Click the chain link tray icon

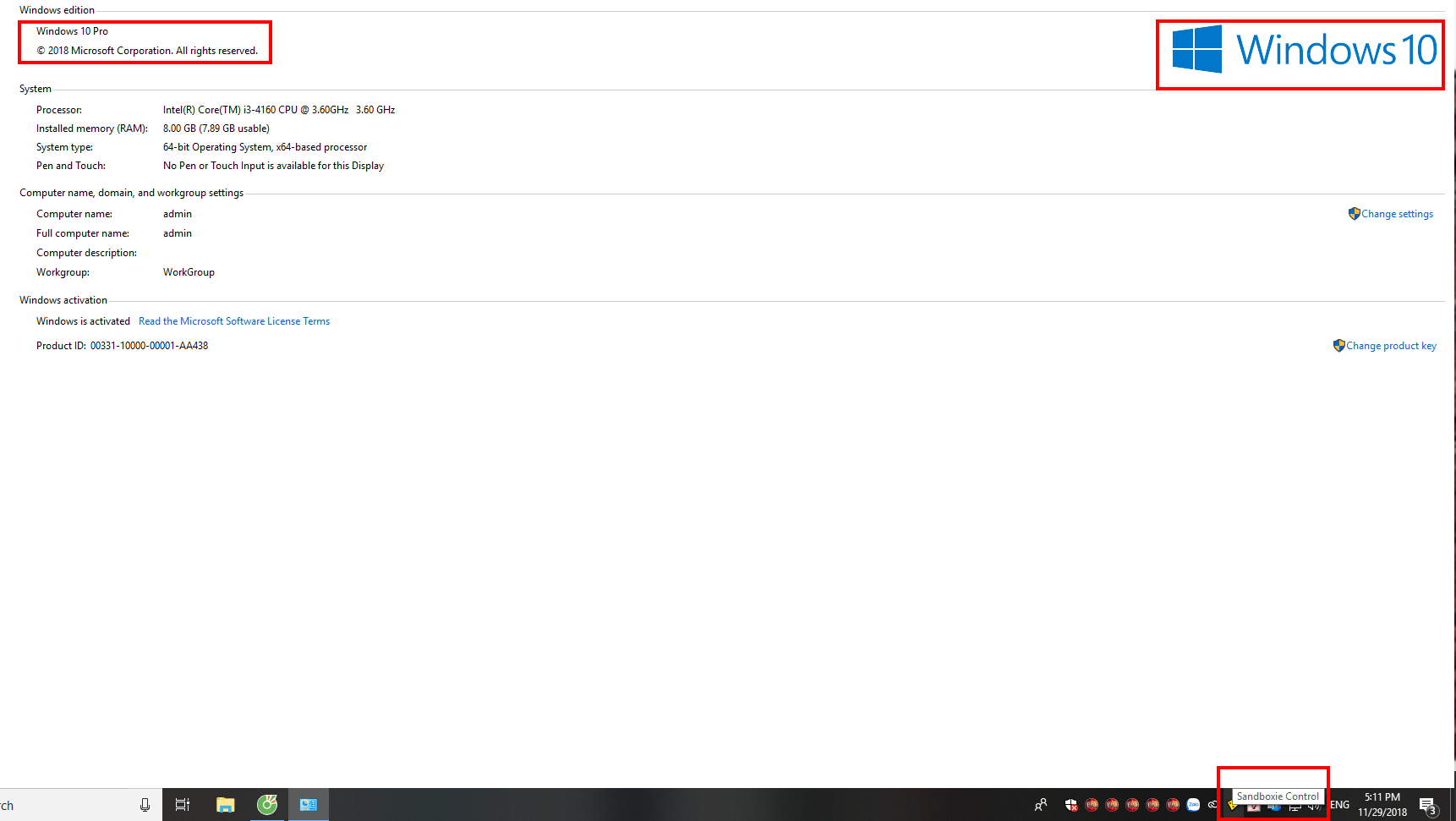tap(1212, 805)
